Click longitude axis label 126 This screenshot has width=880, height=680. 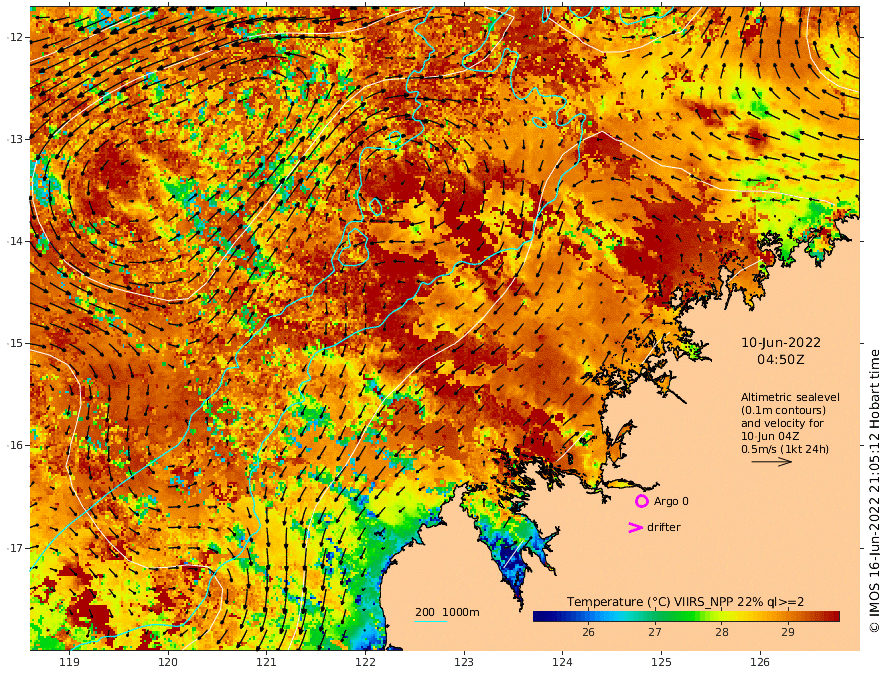(760, 662)
